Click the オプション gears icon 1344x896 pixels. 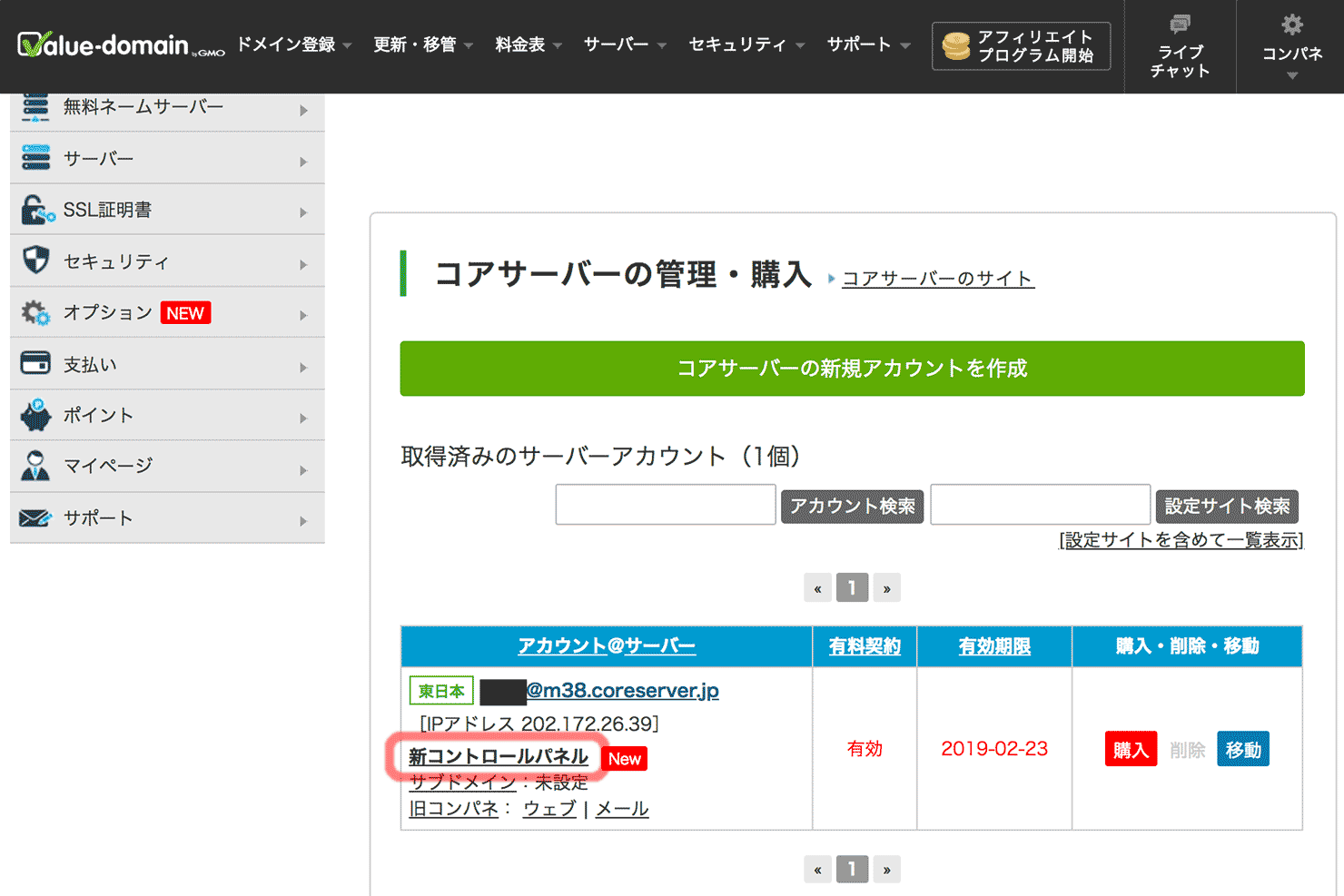tap(35, 313)
